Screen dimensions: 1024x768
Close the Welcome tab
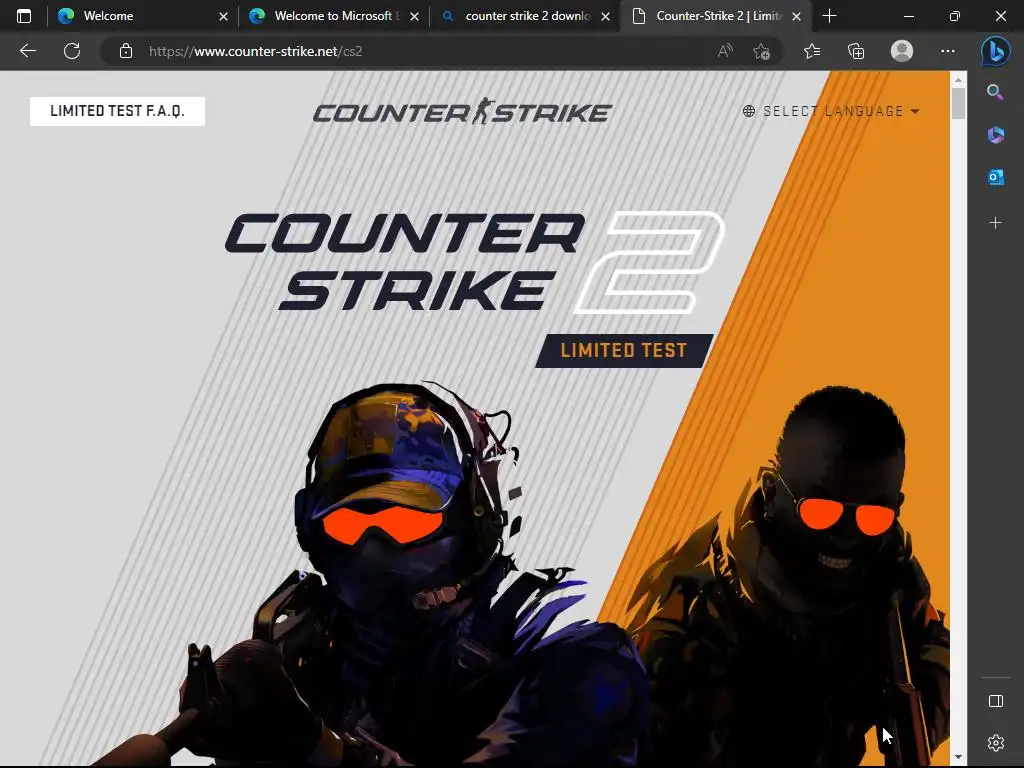223,16
